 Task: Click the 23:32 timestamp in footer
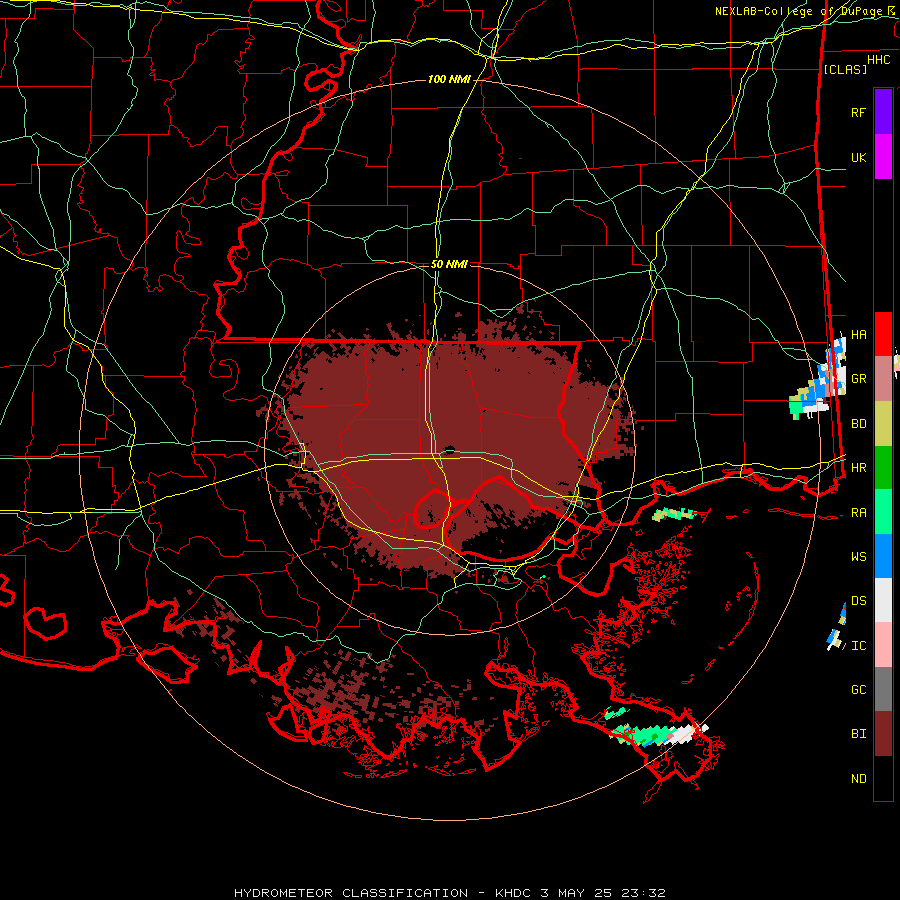[646, 893]
